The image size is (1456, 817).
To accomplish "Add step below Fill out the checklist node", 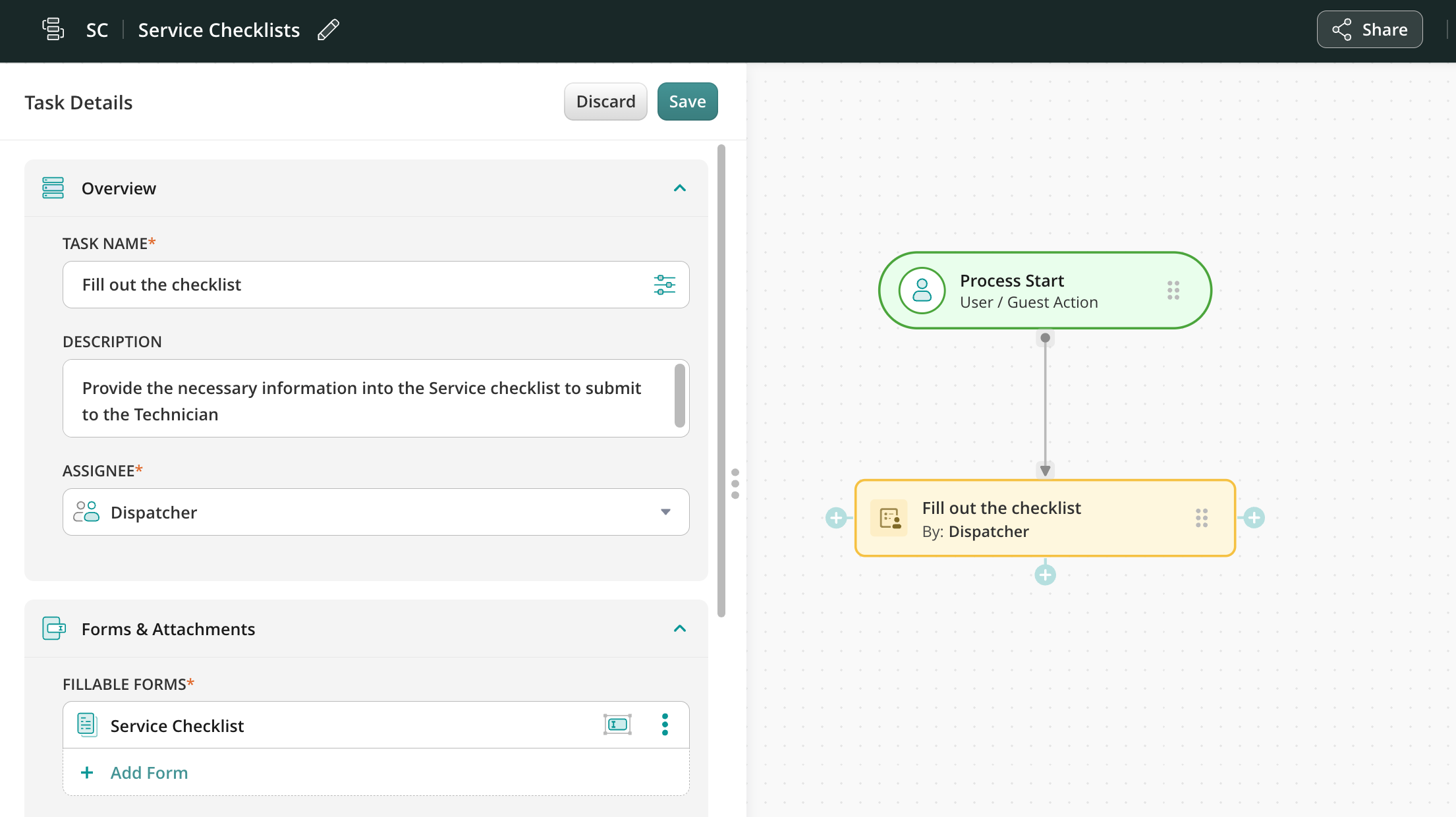I will 1045,575.
